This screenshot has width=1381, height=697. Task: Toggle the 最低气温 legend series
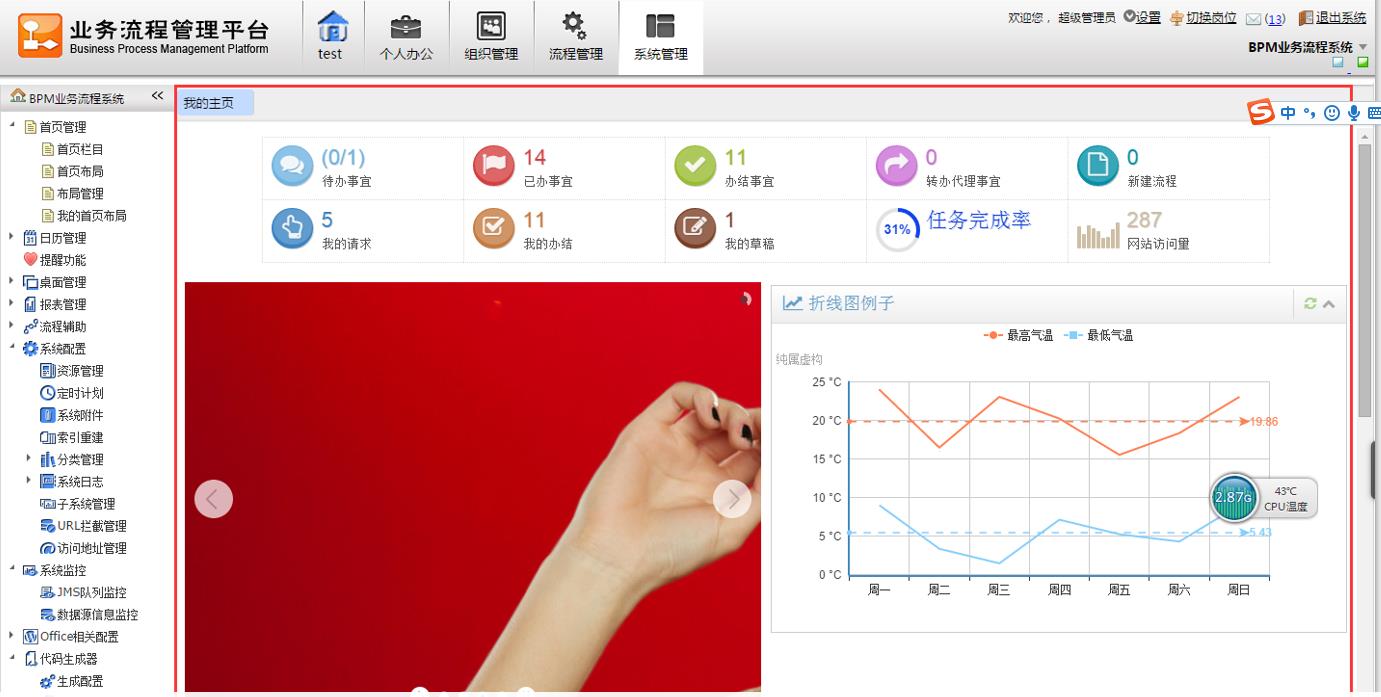(x=1098, y=336)
